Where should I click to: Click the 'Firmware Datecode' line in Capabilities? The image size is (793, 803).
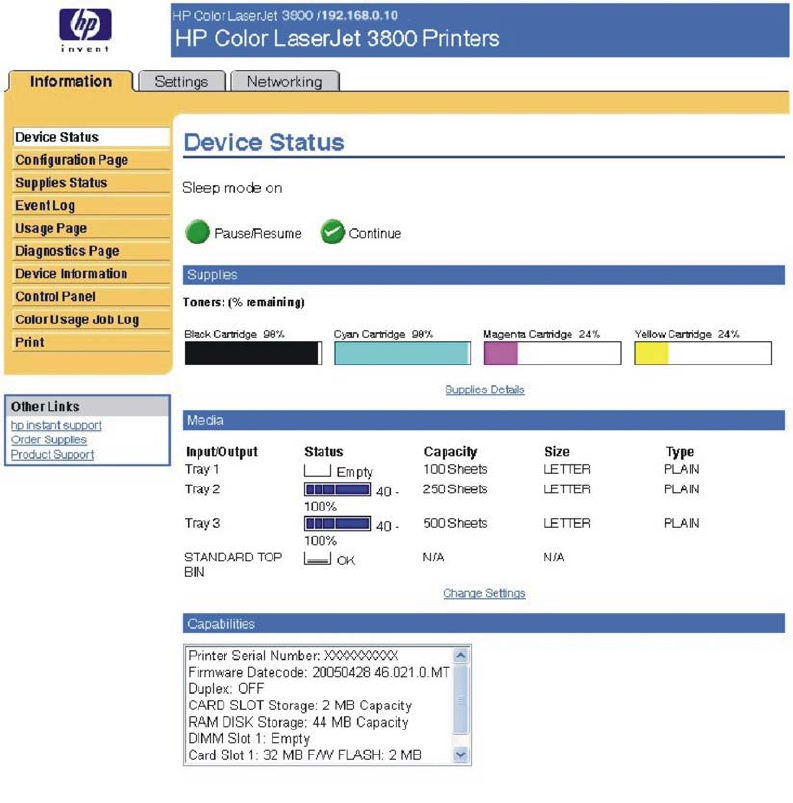coord(319,672)
